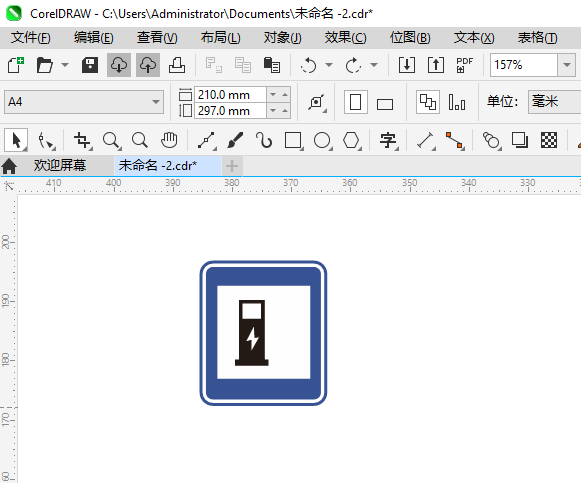Increase page height with up arrow
The width and height of the screenshot is (581, 483).
coord(285,111)
